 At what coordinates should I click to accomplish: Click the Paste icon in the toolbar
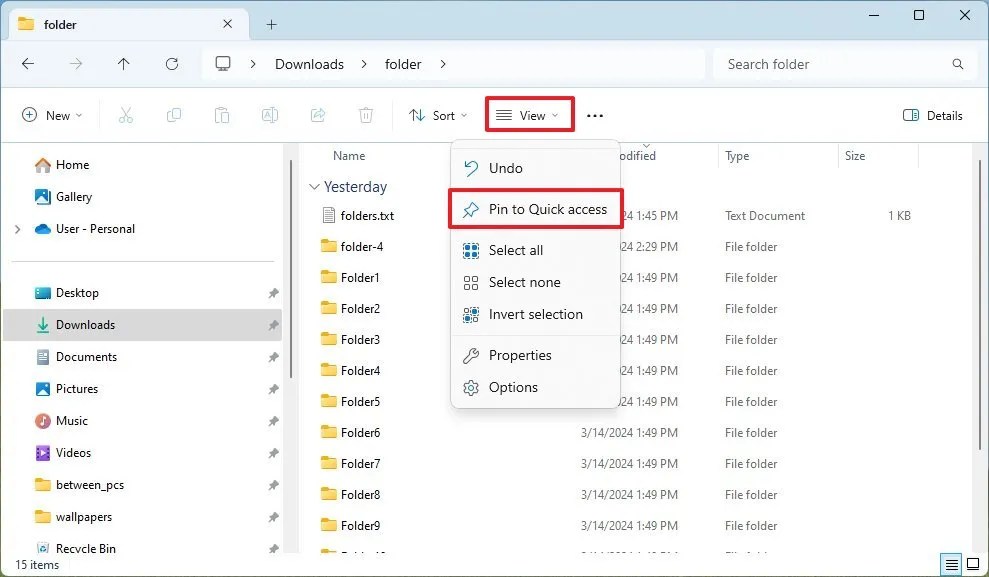[222, 115]
